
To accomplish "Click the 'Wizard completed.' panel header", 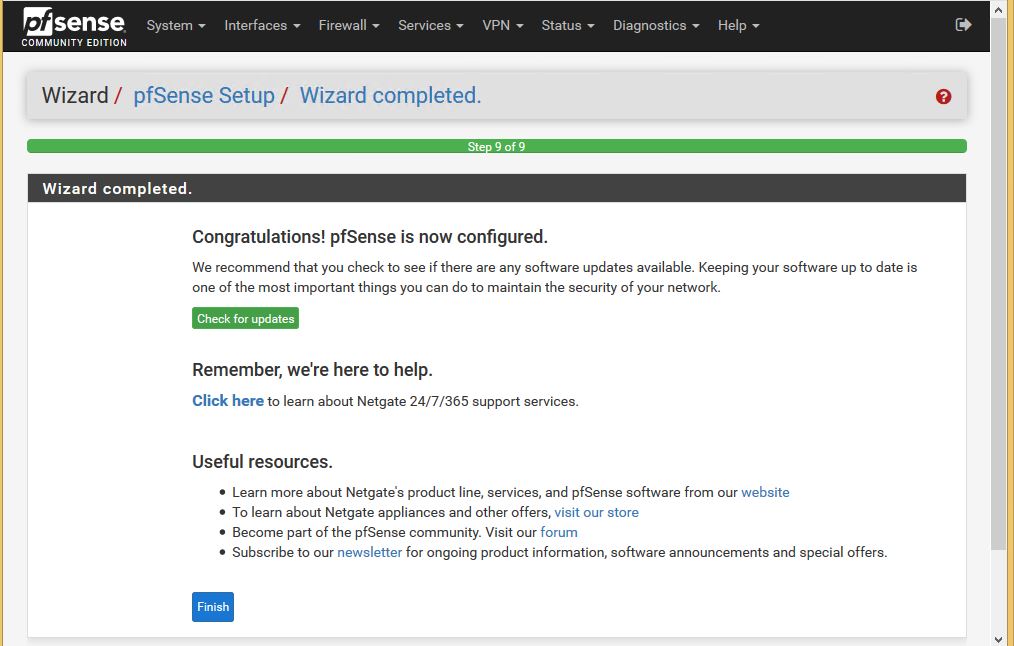I will coord(497,188).
